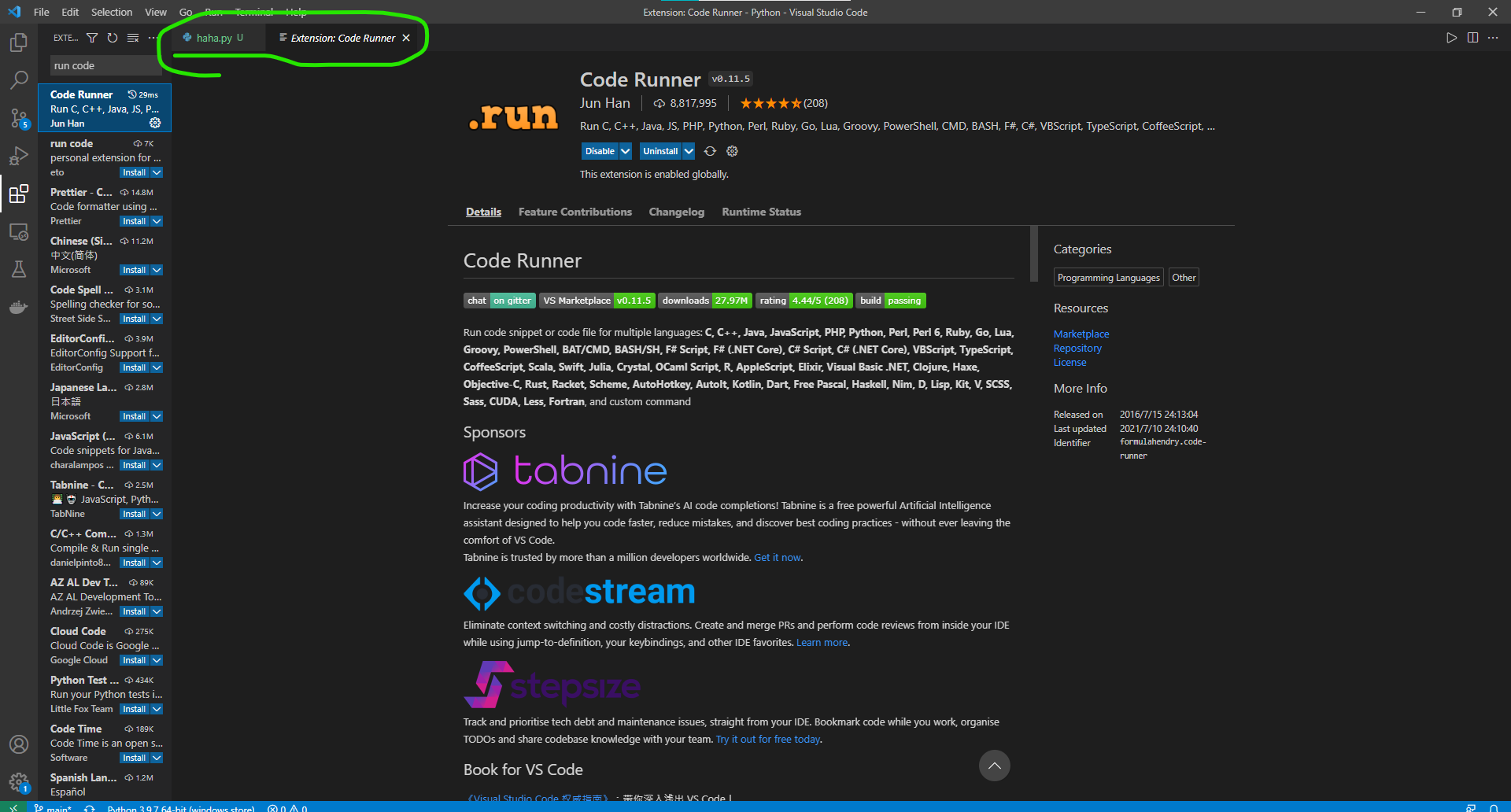Open the Edit menu
The width and height of the screenshot is (1511, 812).
(70, 12)
